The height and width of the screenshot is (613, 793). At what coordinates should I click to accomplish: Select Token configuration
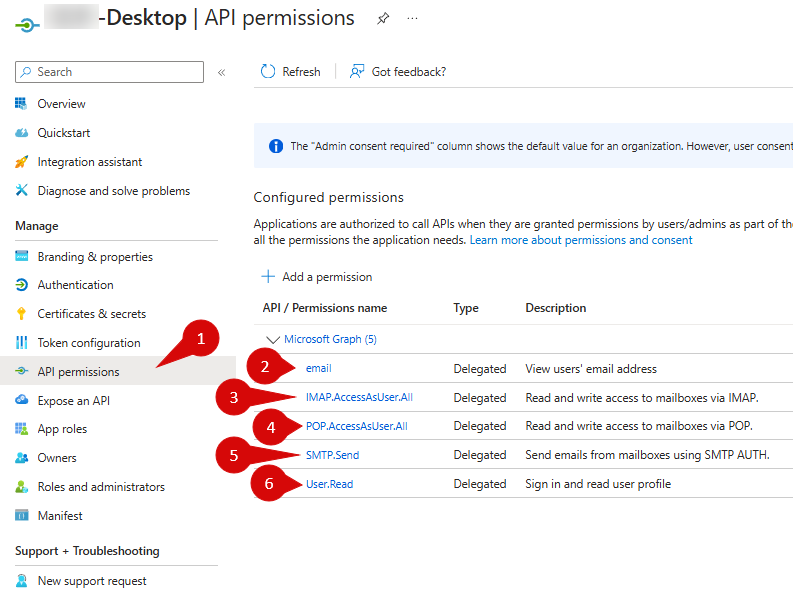[x=89, y=343]
